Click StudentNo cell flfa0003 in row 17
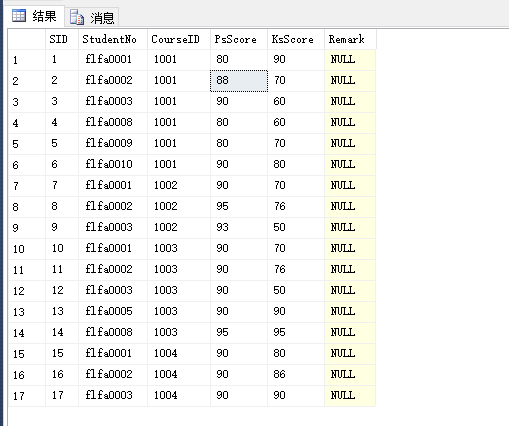 113,396
